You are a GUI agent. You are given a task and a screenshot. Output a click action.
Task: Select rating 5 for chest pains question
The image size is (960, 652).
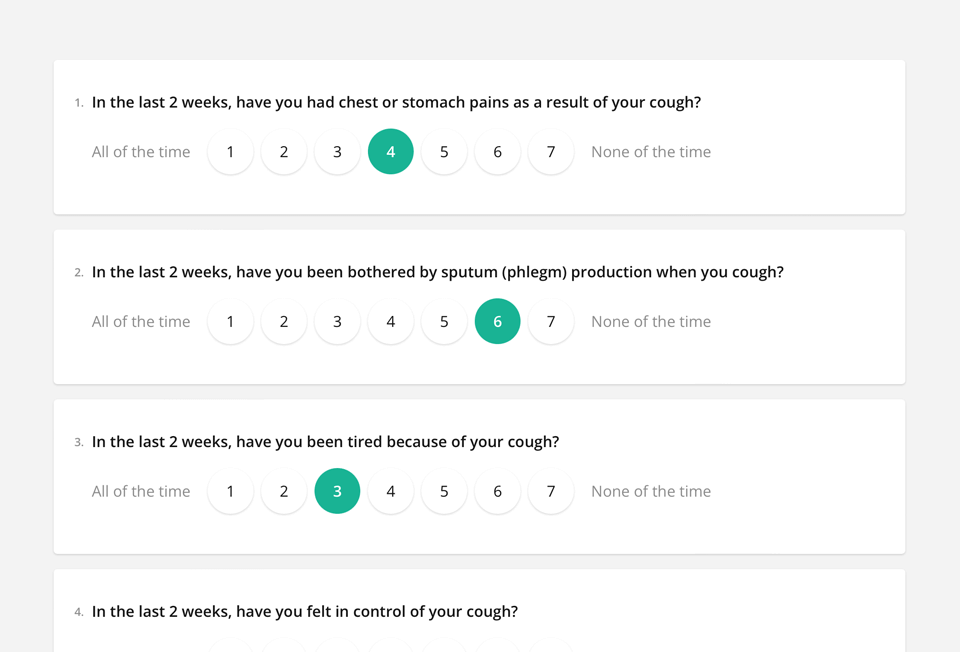[x=444, y=152]
